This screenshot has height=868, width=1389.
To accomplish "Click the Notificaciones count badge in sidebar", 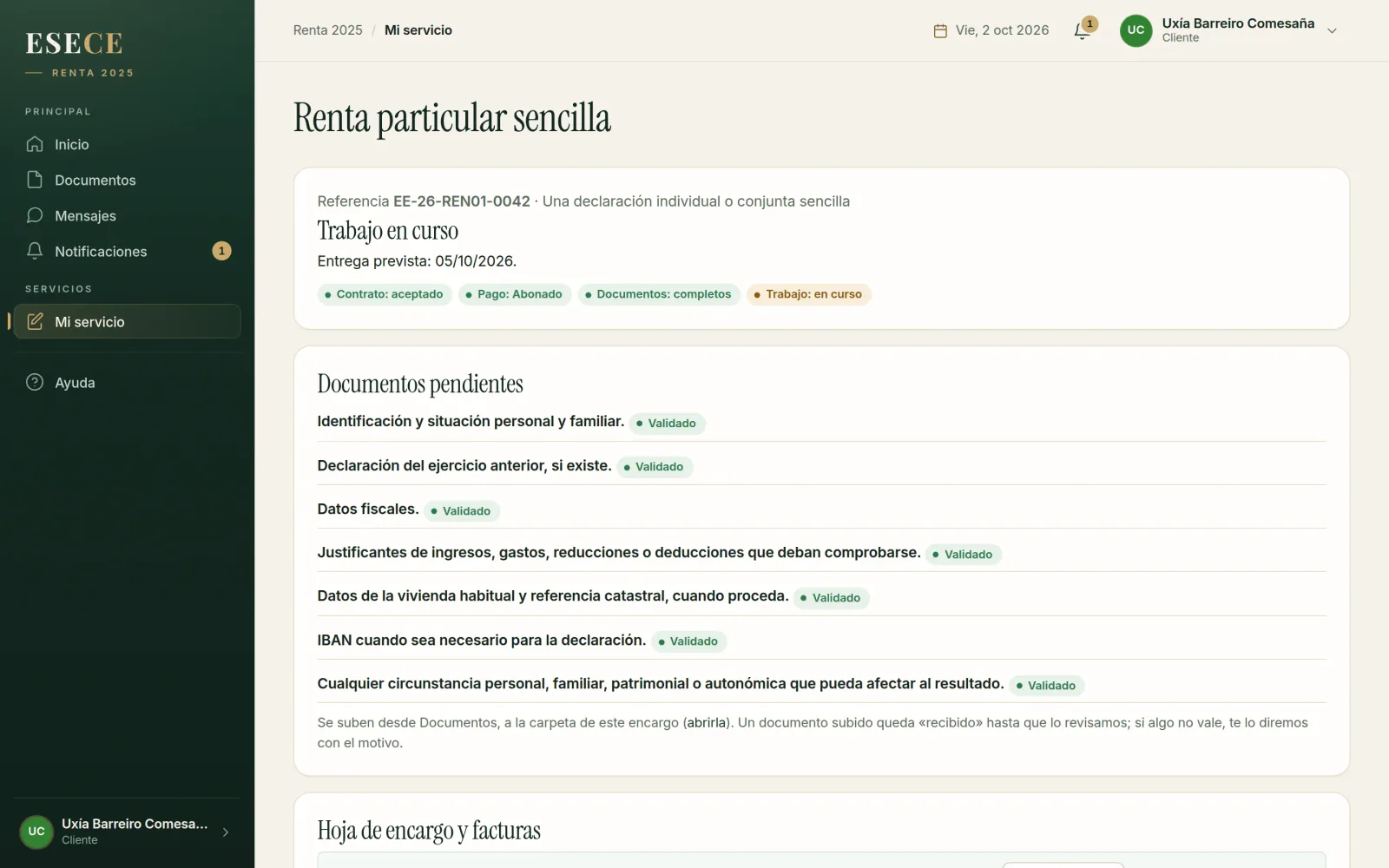I will coord(221,251).
